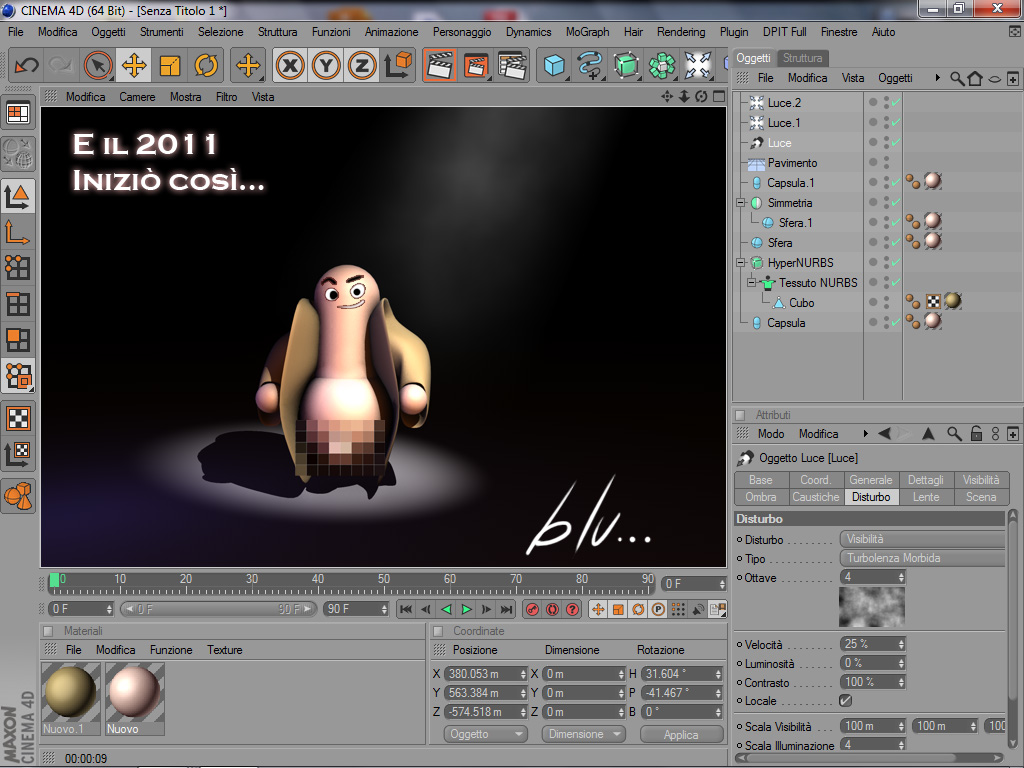Click frame 50 on the timeline ruler

coord(384,582)
